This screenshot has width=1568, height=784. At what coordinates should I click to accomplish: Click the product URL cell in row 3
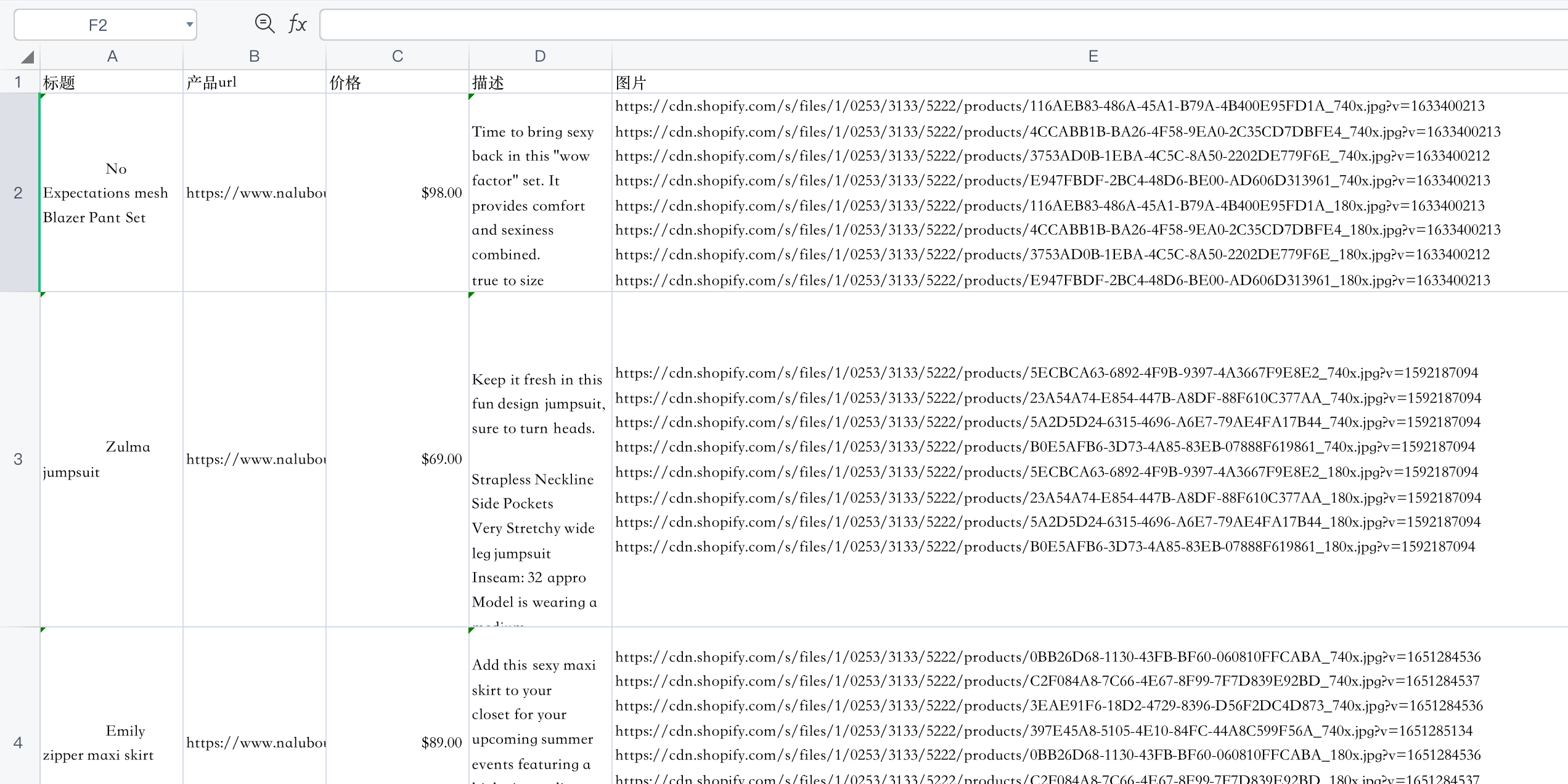point(255,459)
